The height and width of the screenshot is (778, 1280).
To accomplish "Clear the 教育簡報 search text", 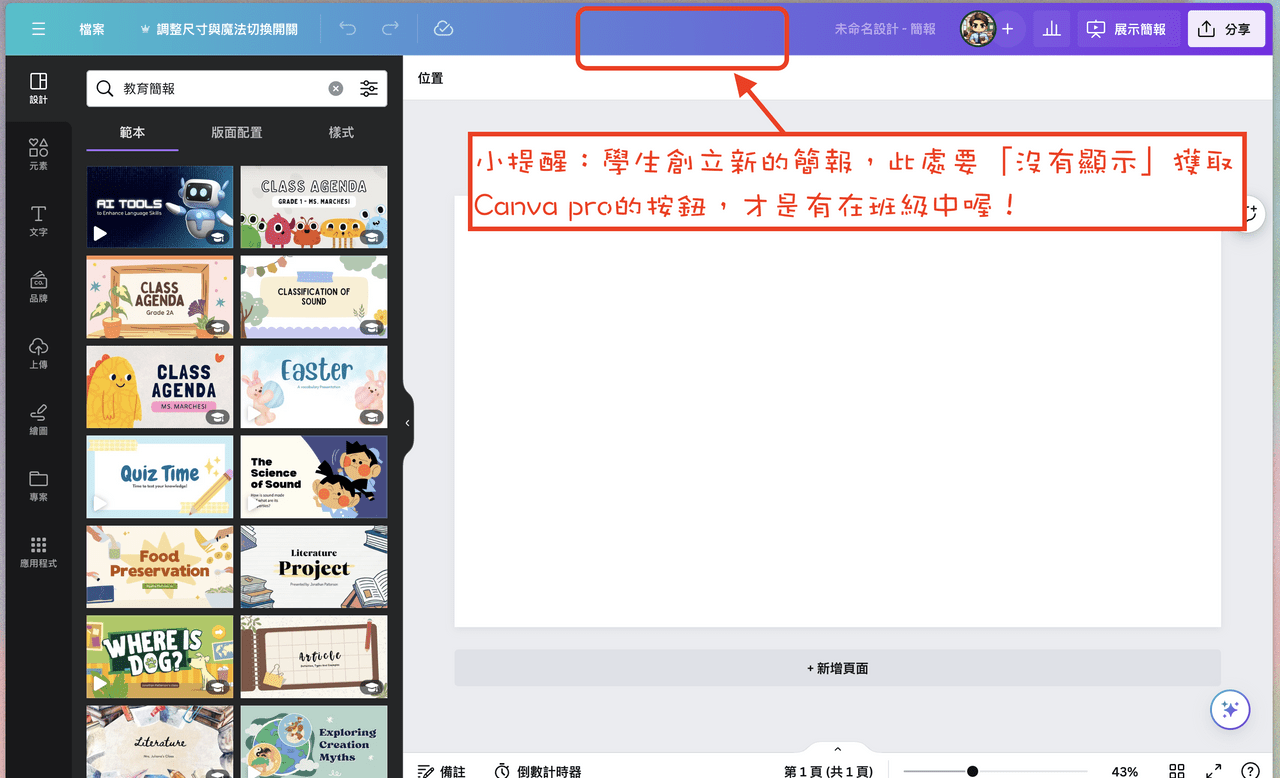I will 335,88.
